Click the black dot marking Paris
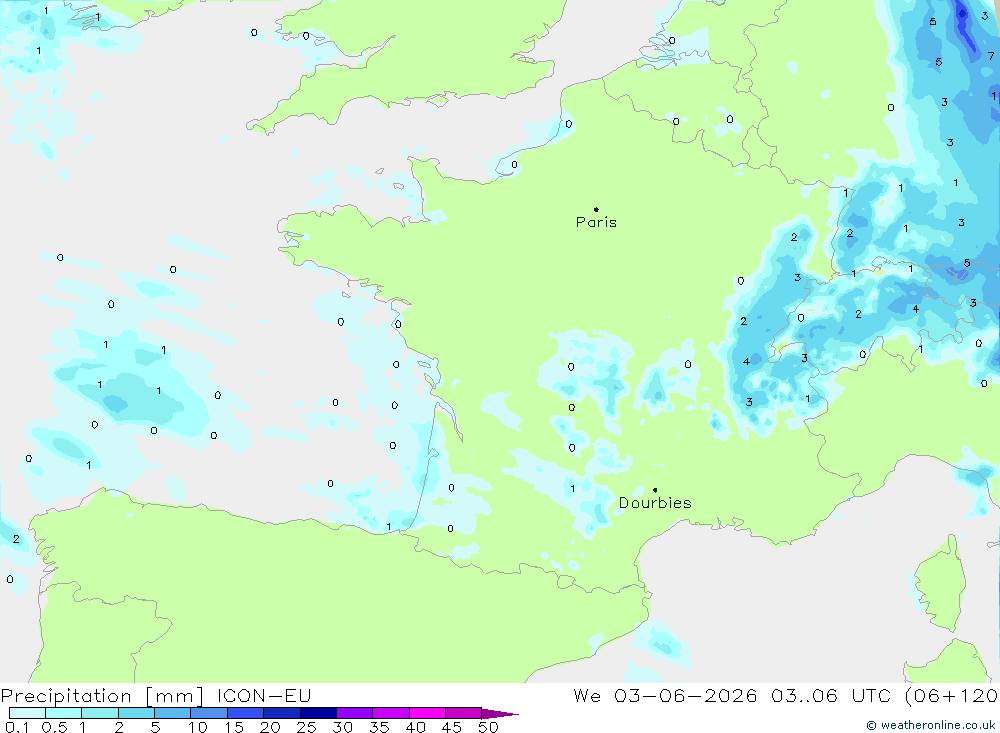The height and width of the screenshot is (733, 1000). [x=596, y=209]
